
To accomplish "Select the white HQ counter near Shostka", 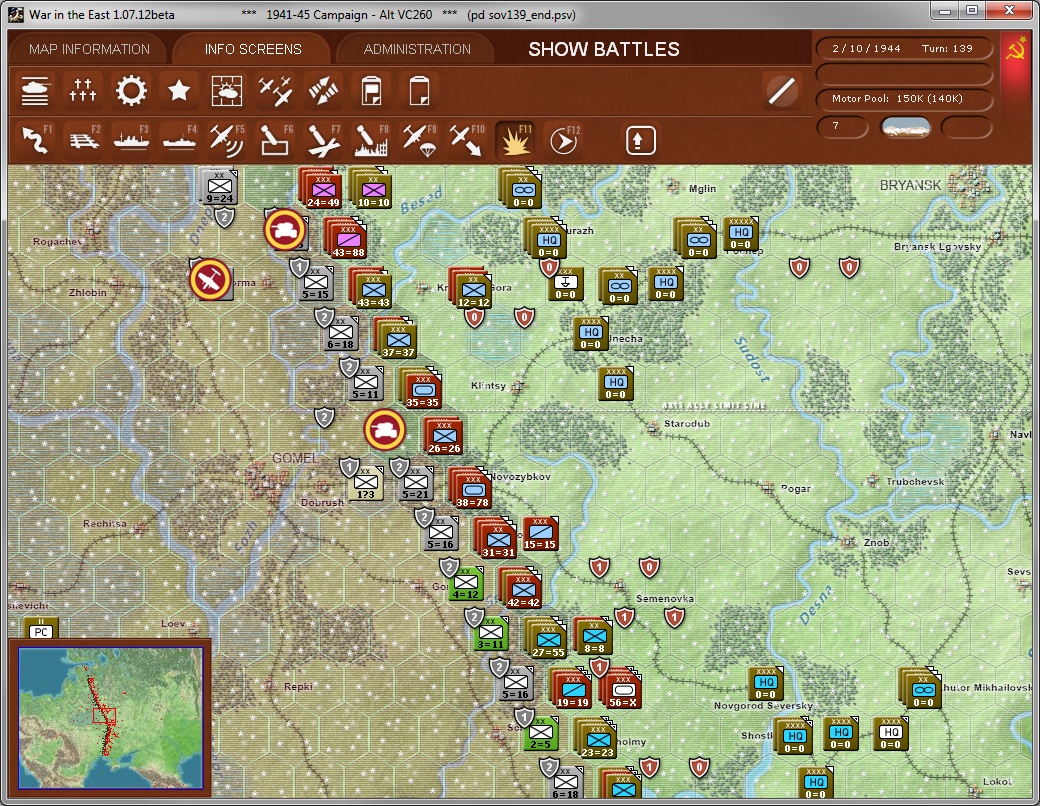I will 890,732.
